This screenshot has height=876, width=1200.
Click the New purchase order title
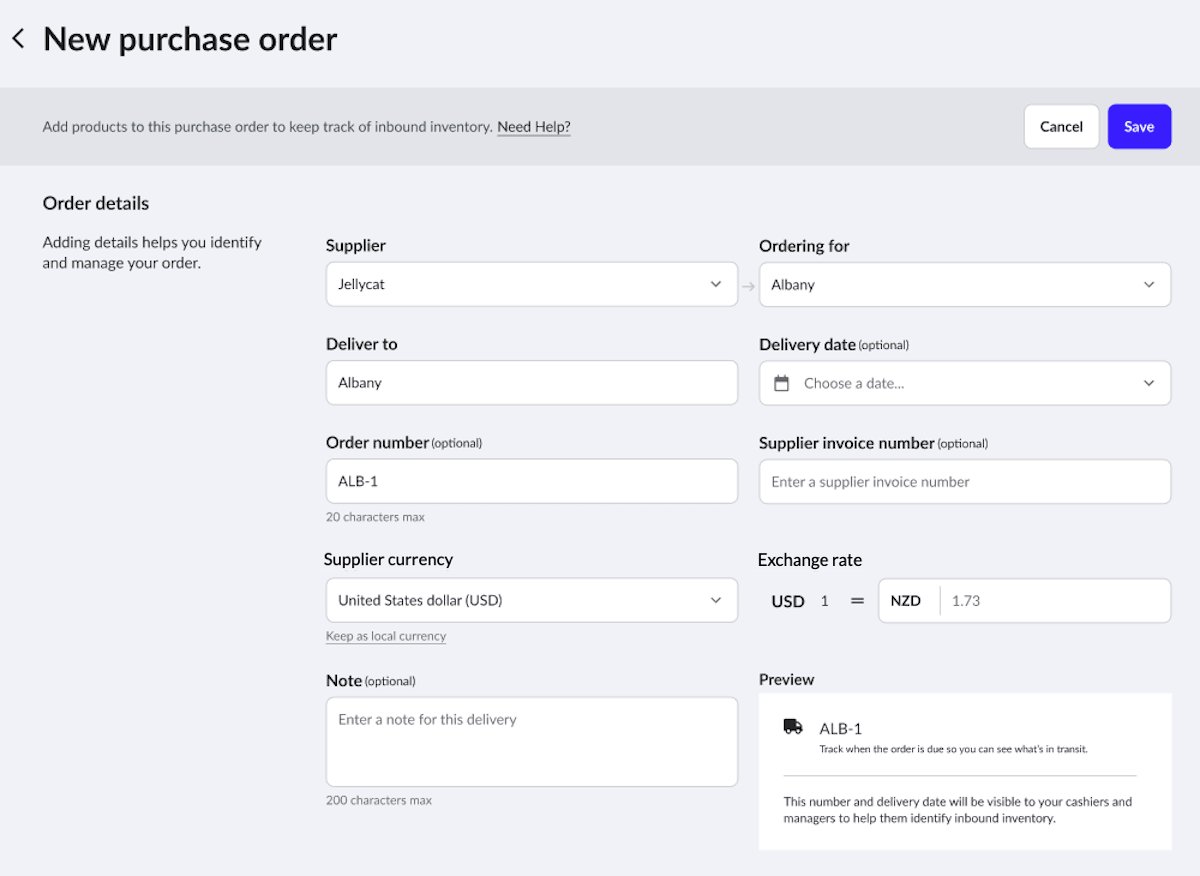coord(190,39)
